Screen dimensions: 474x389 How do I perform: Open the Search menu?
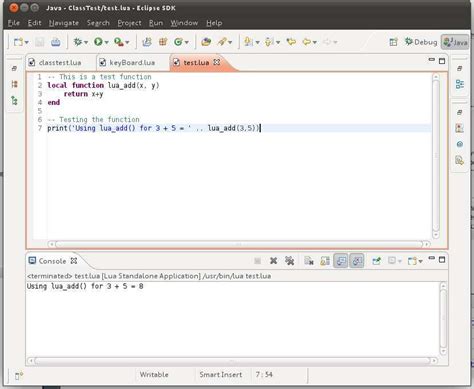coord(98,23)
